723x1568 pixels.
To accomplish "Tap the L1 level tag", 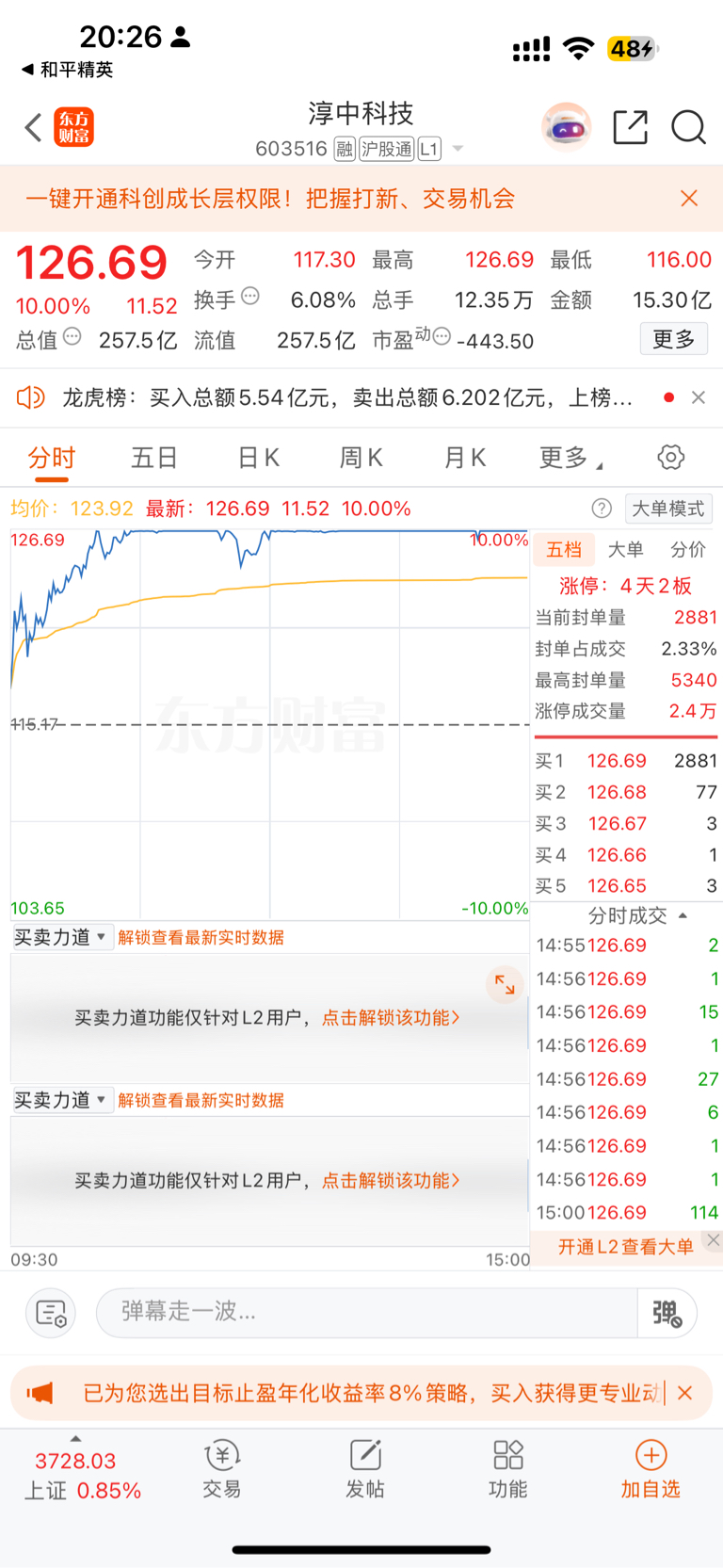I will point(429,149).
